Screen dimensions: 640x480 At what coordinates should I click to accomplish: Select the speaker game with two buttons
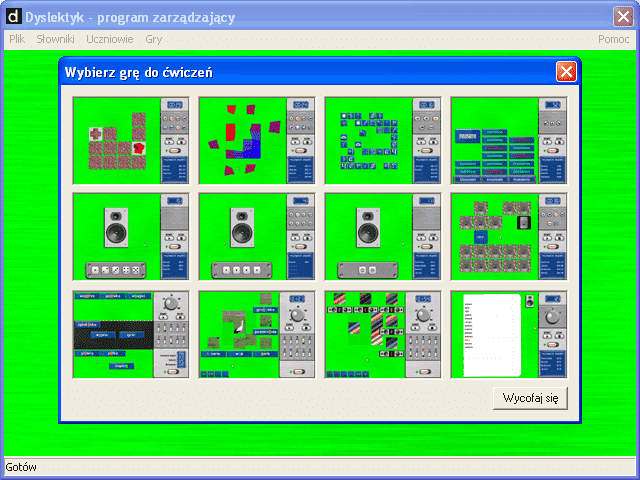click(x=383, y=237)
